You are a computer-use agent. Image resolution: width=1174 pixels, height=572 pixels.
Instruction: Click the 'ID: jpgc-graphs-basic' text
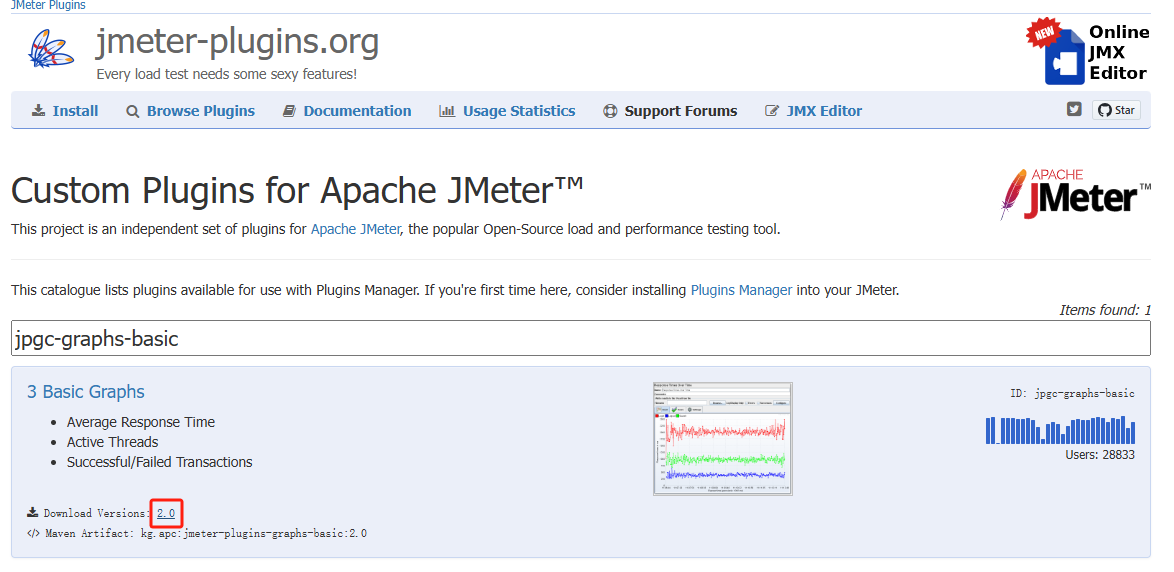click(1072, 393)
